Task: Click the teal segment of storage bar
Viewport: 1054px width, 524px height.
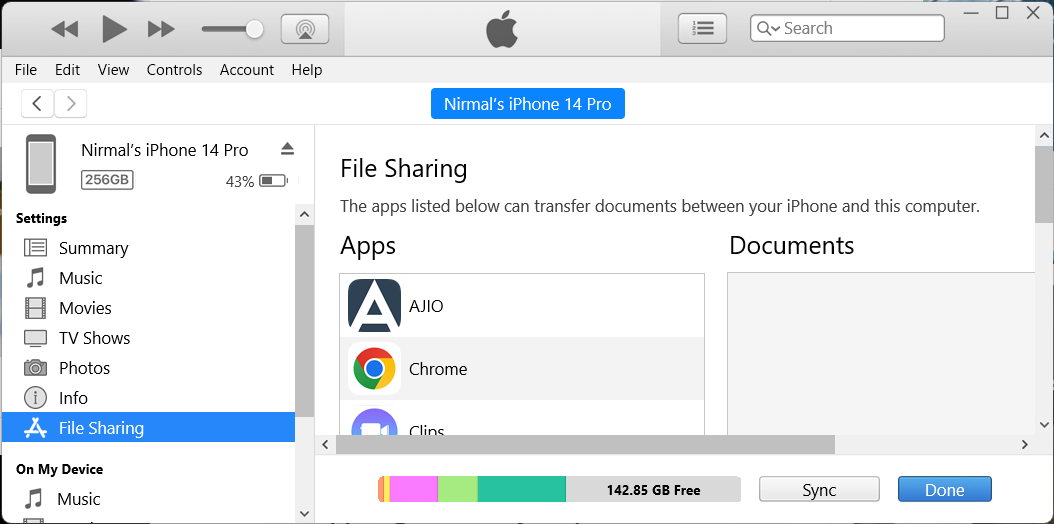Action: (x=522, y=489)
